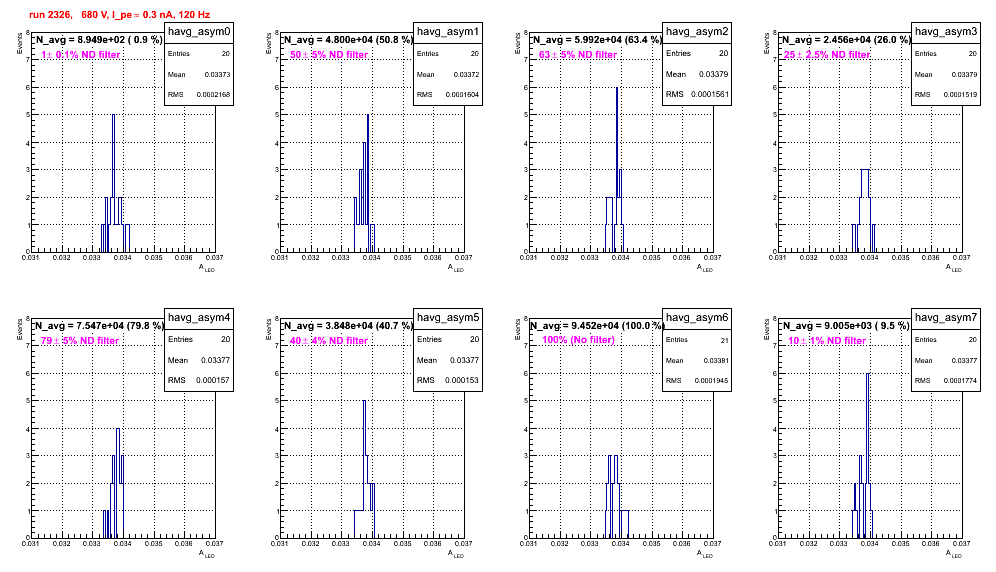Click the A_LED axis title under havg_asym6
The width and height of the screenshot is (996, 572).
705,554
